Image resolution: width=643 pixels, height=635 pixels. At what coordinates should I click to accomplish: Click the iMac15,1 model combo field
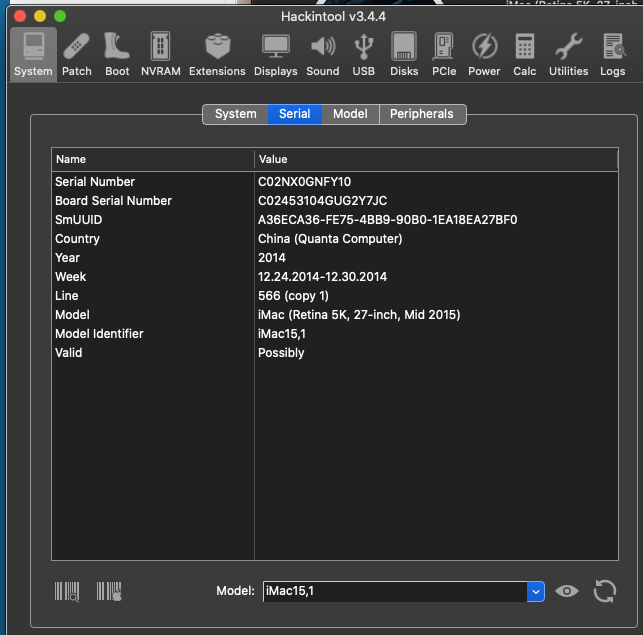click(x=395, y=592)
